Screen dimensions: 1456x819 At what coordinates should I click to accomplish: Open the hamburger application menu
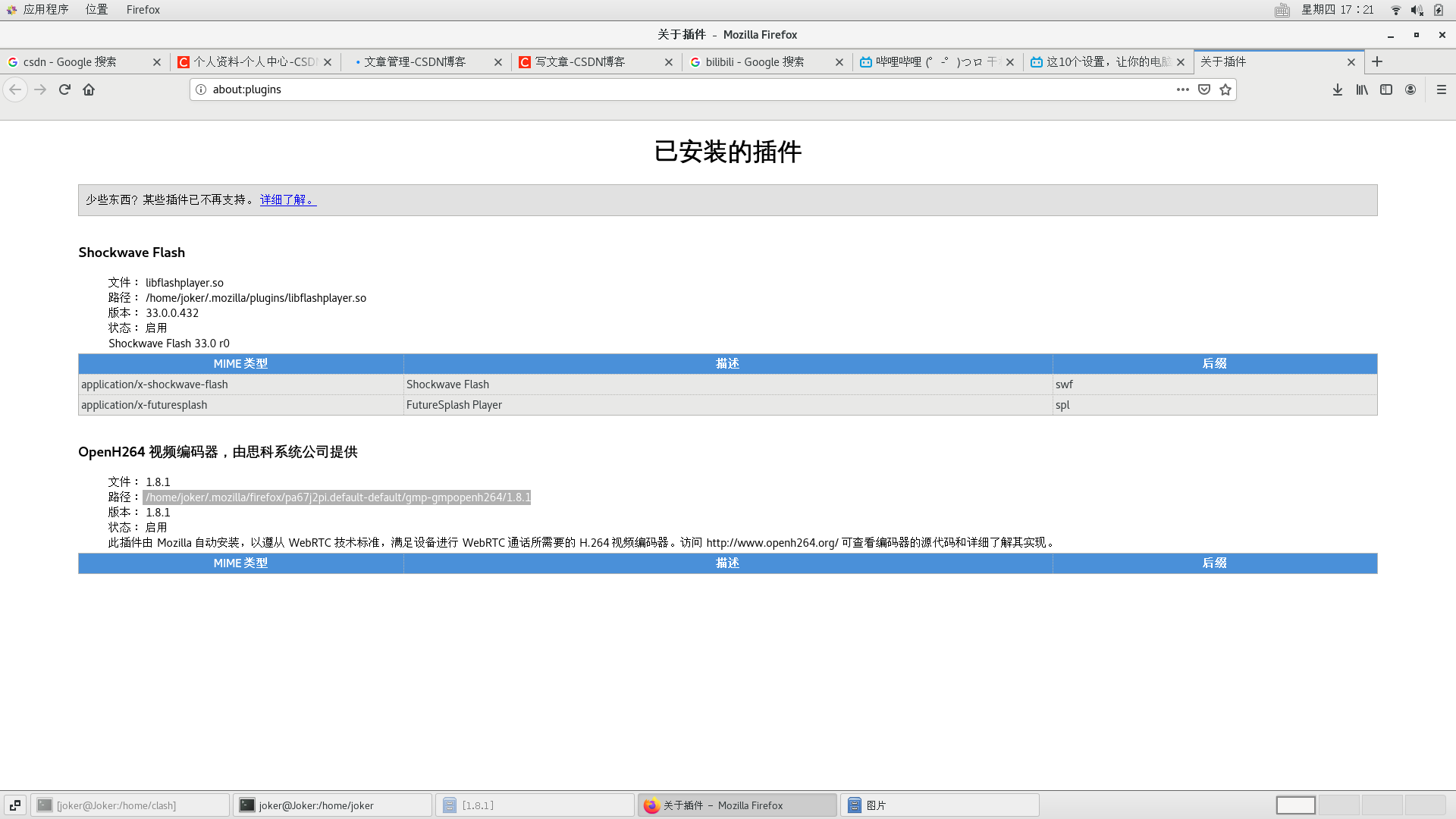point(1442,89)
